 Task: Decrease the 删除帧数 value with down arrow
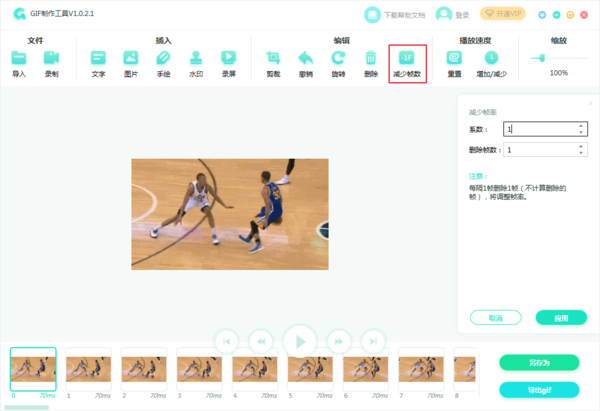581,153
